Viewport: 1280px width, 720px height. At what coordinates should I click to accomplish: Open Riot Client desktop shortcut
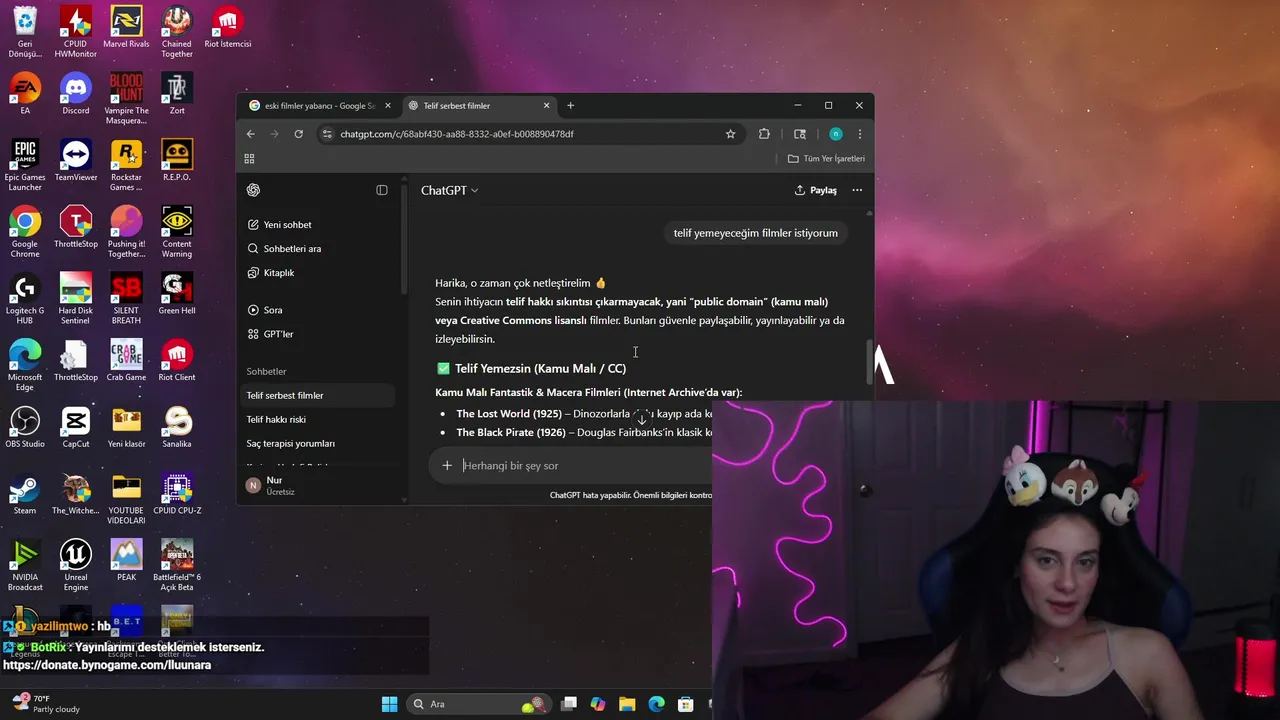(x=177, y=361)
